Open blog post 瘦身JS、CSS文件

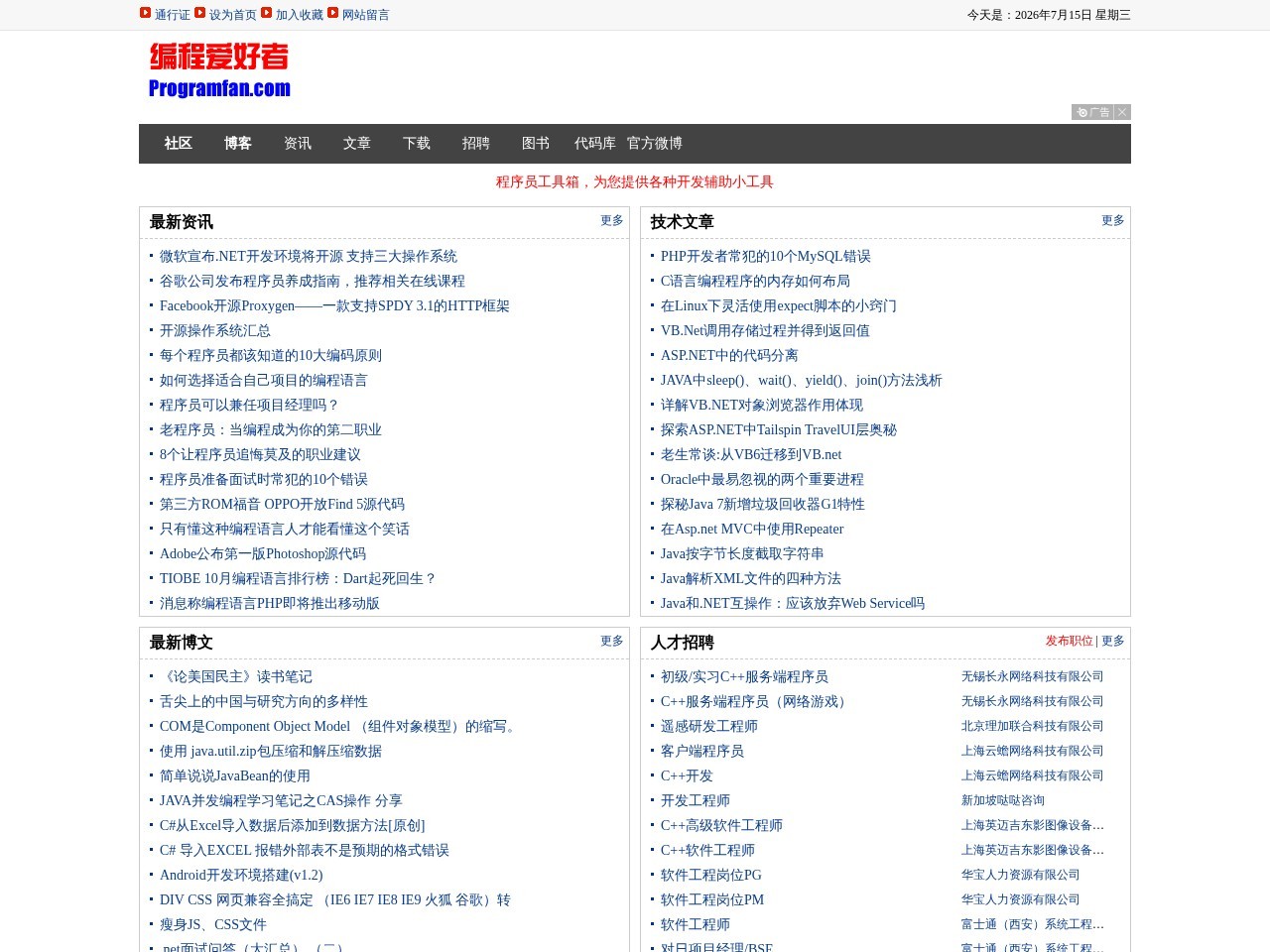pos(213,924)
